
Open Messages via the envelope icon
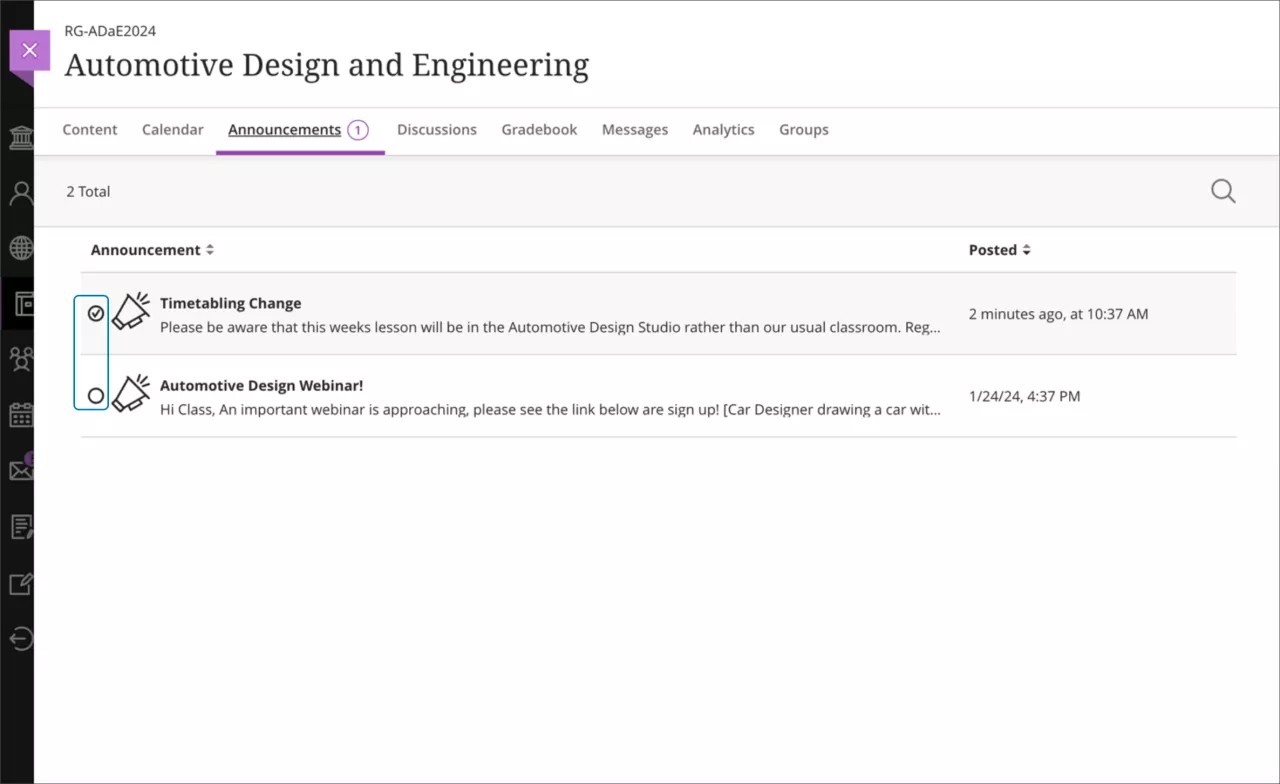click(21, 469)
